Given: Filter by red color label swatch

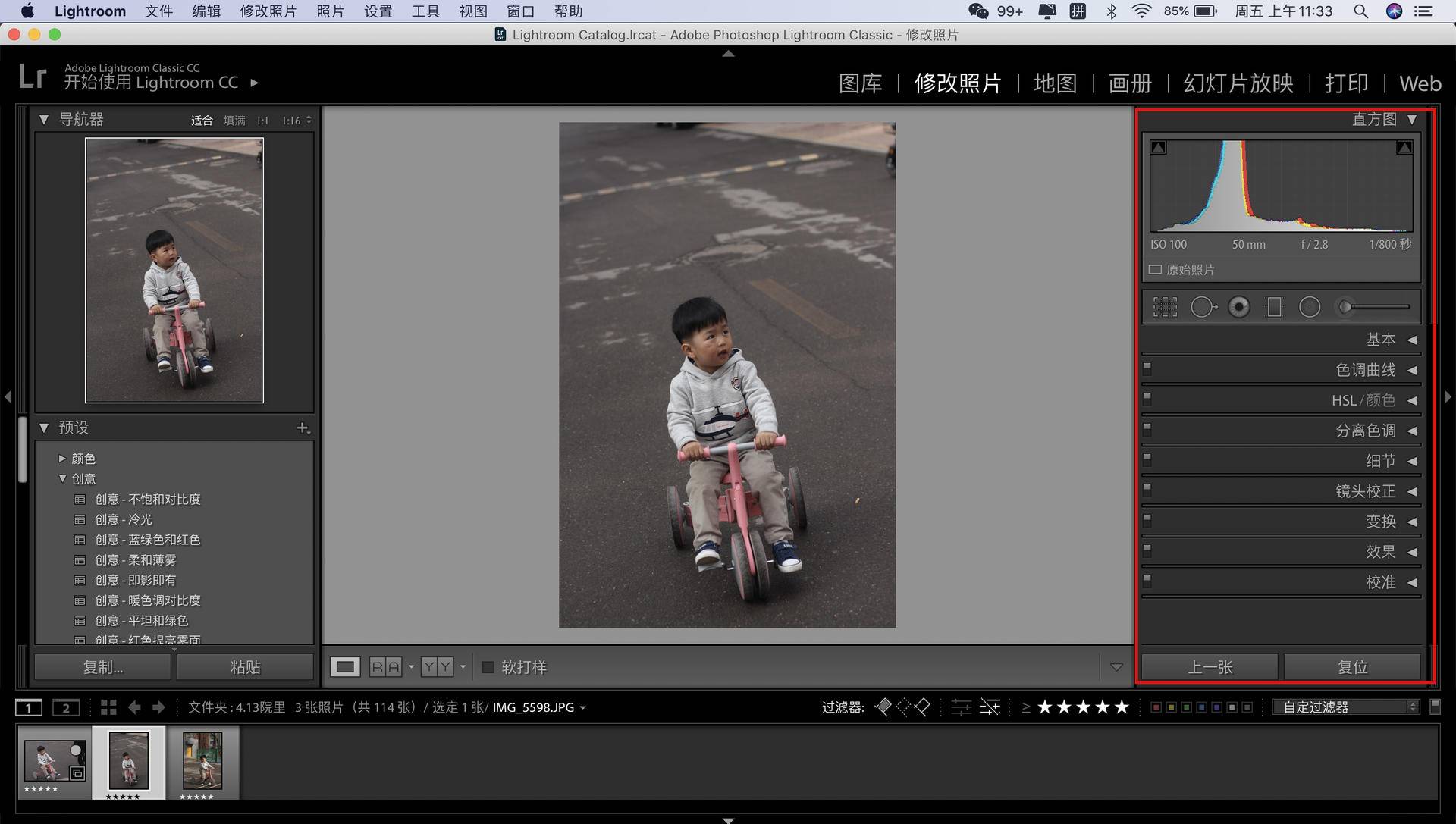Looking at the screenshot, I should point(1156,707).
